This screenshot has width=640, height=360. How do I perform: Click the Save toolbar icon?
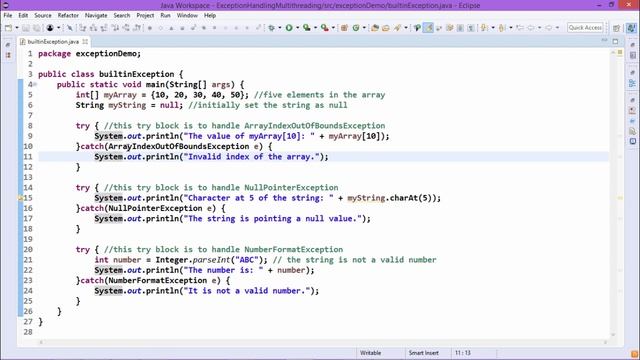click(x=26, y=28)
